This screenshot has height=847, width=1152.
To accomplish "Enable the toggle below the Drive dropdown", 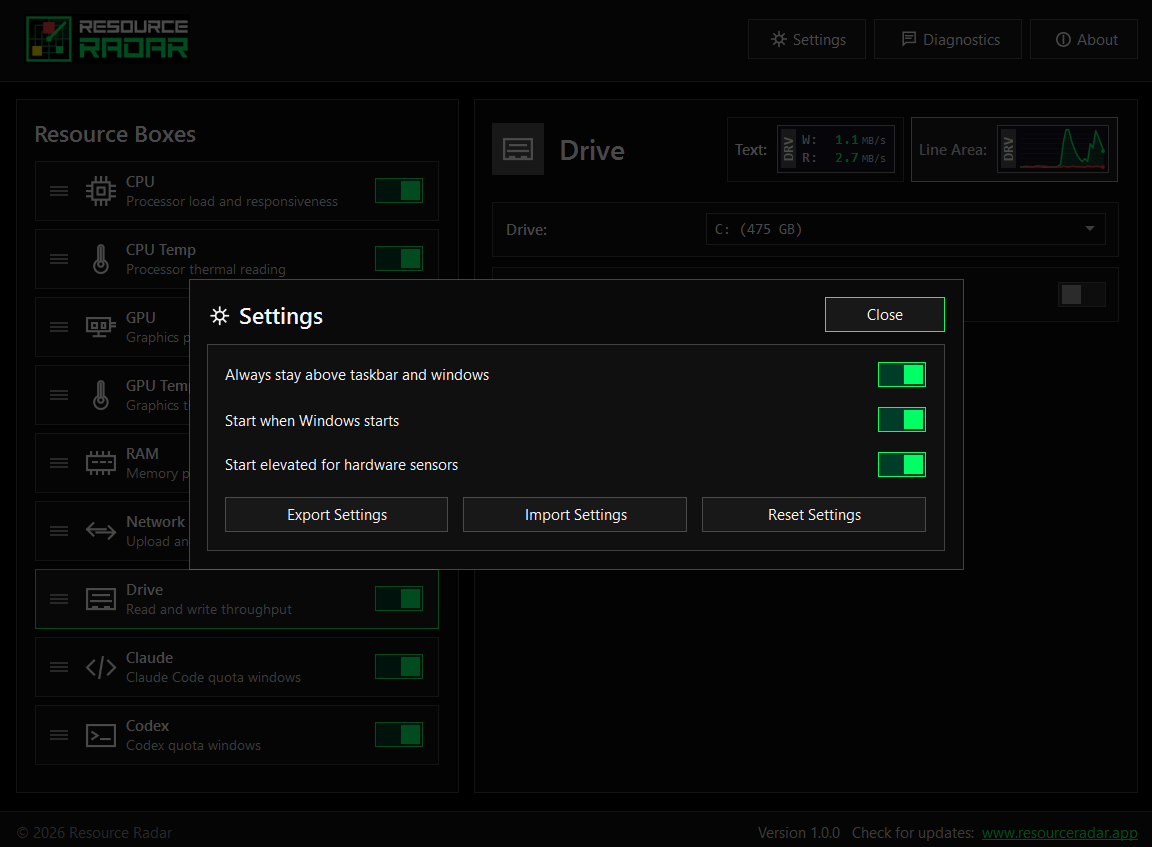I will [1081, 295].
